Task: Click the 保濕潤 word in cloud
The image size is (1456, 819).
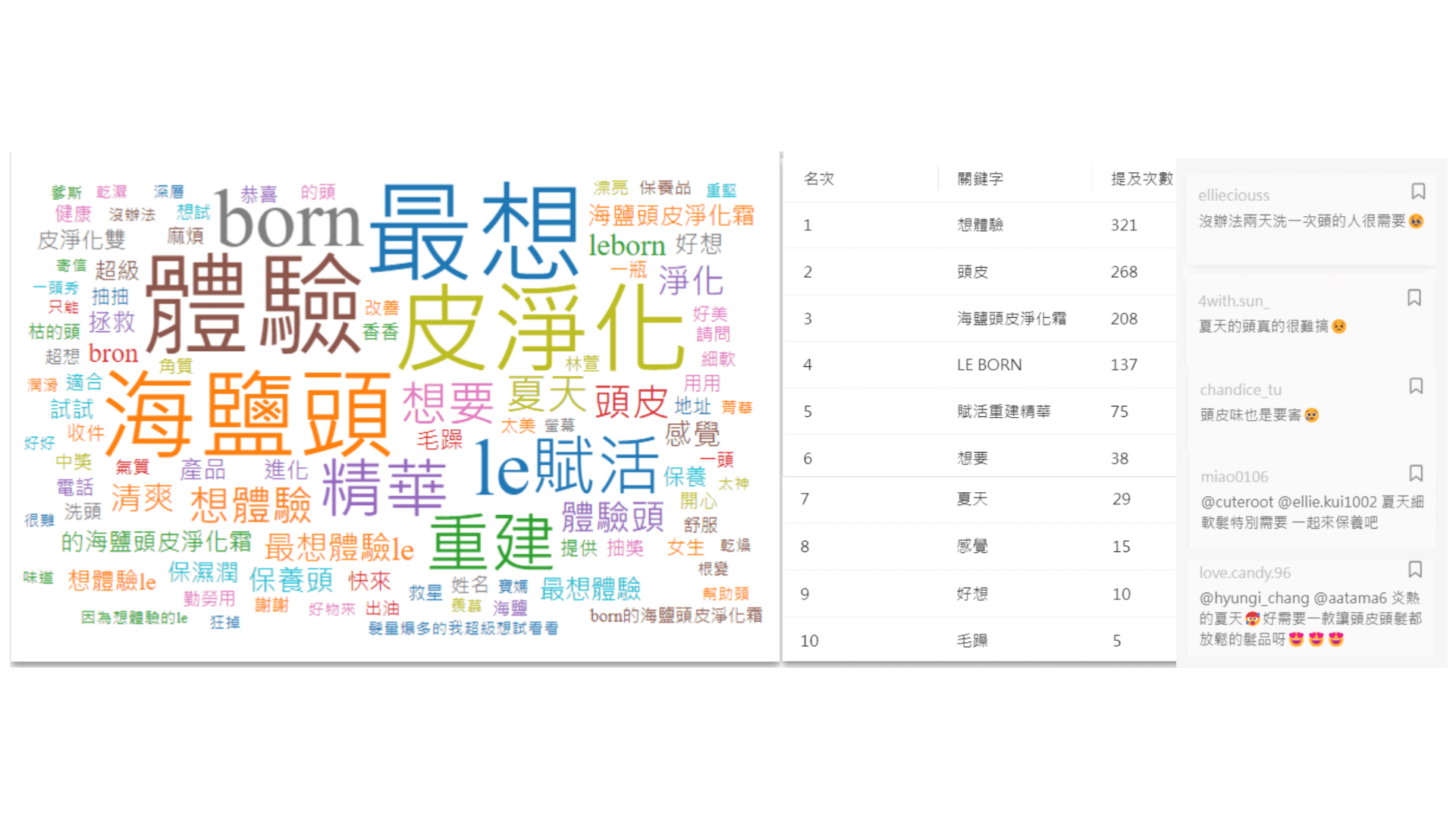Action: (203, 572)
